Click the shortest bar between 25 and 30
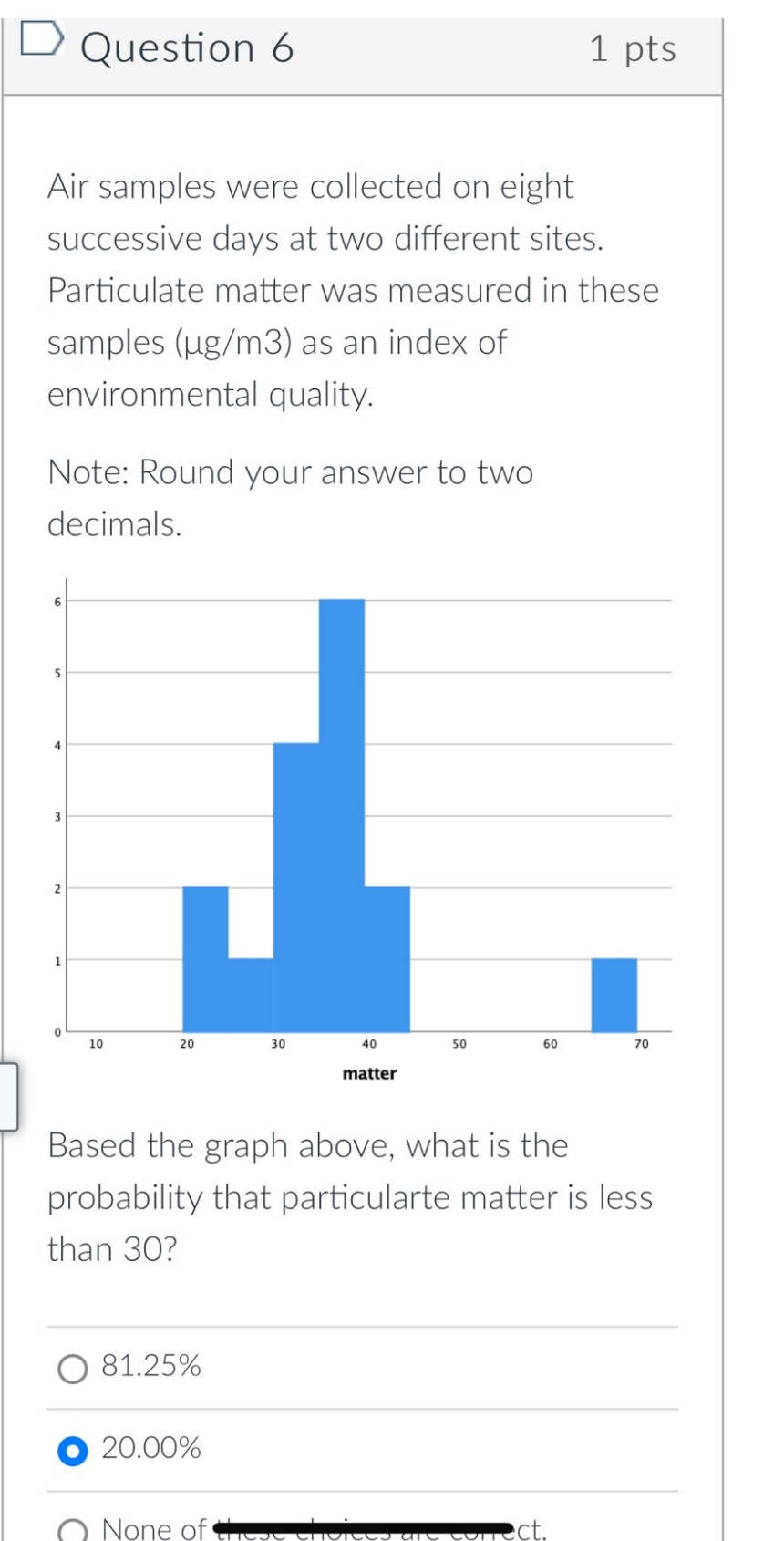The width and height of the screenshot is (784, 1541). coord(251,994)
